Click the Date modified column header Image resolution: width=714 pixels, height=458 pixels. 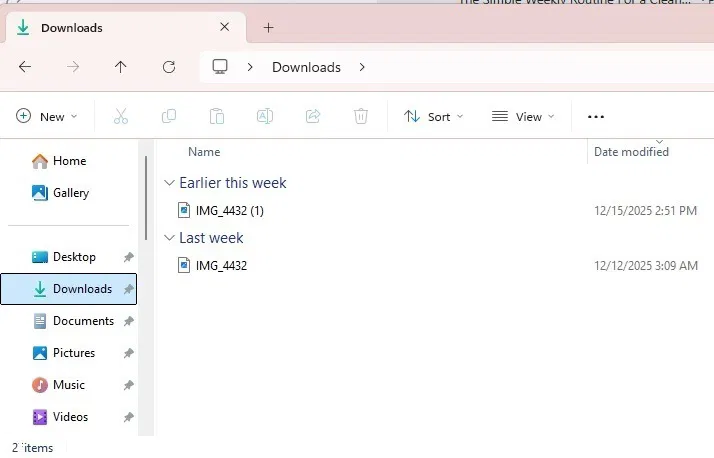631,152
